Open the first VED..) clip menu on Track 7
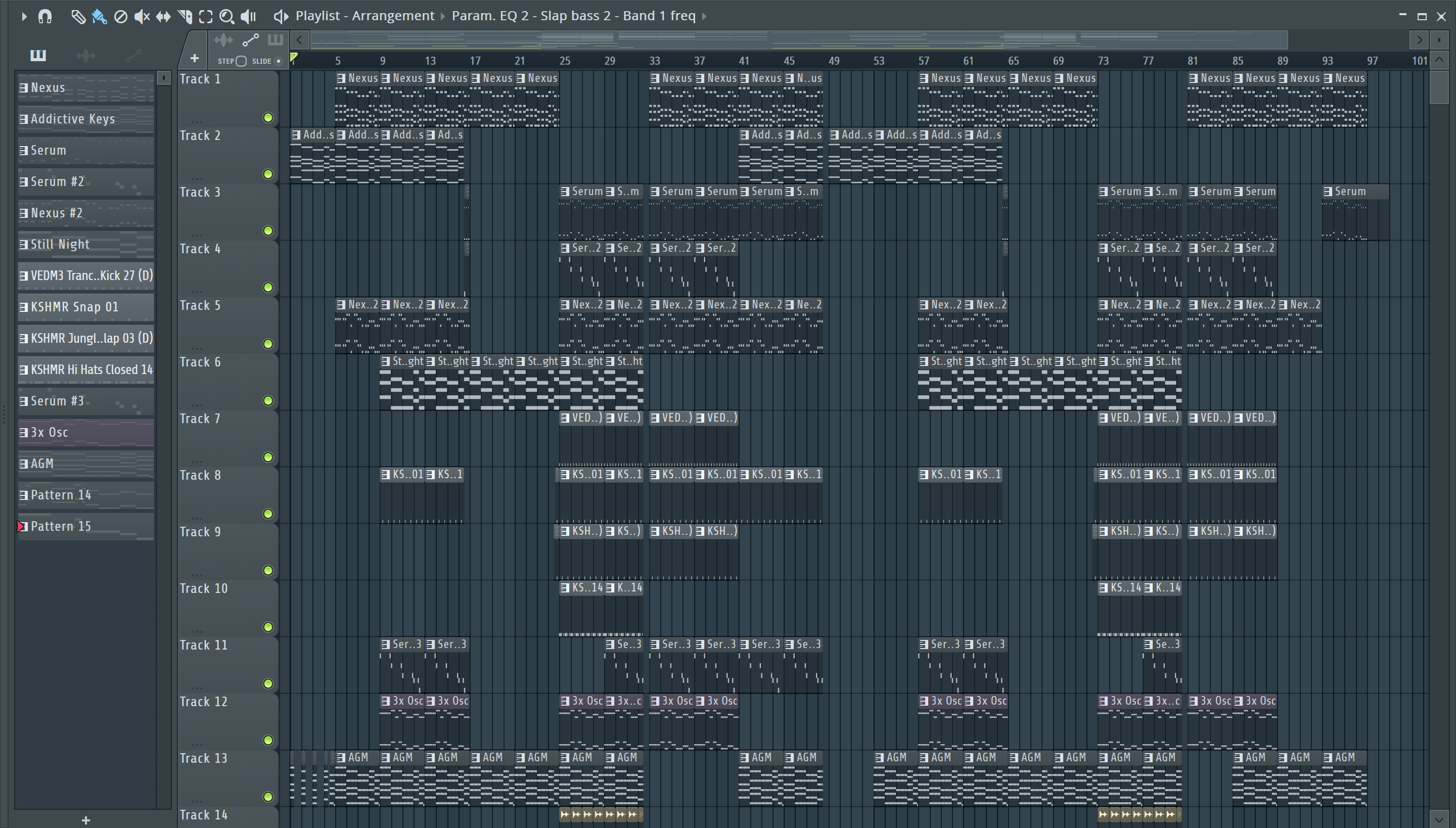1456x828 pixels. [565, 418]
